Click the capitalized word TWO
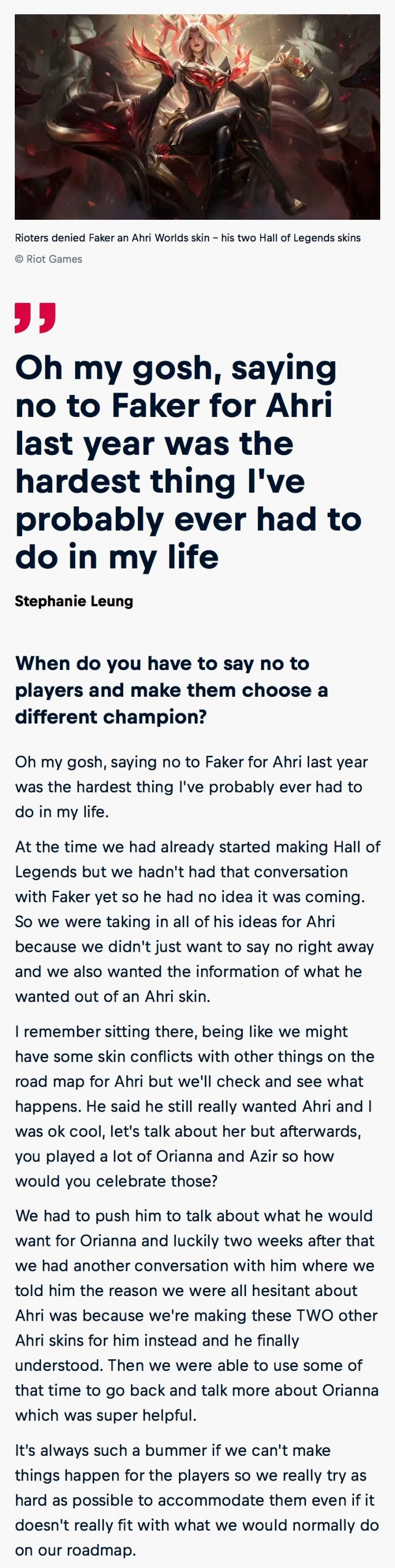Screen dimensions: 395x1568 (315, 1316)
